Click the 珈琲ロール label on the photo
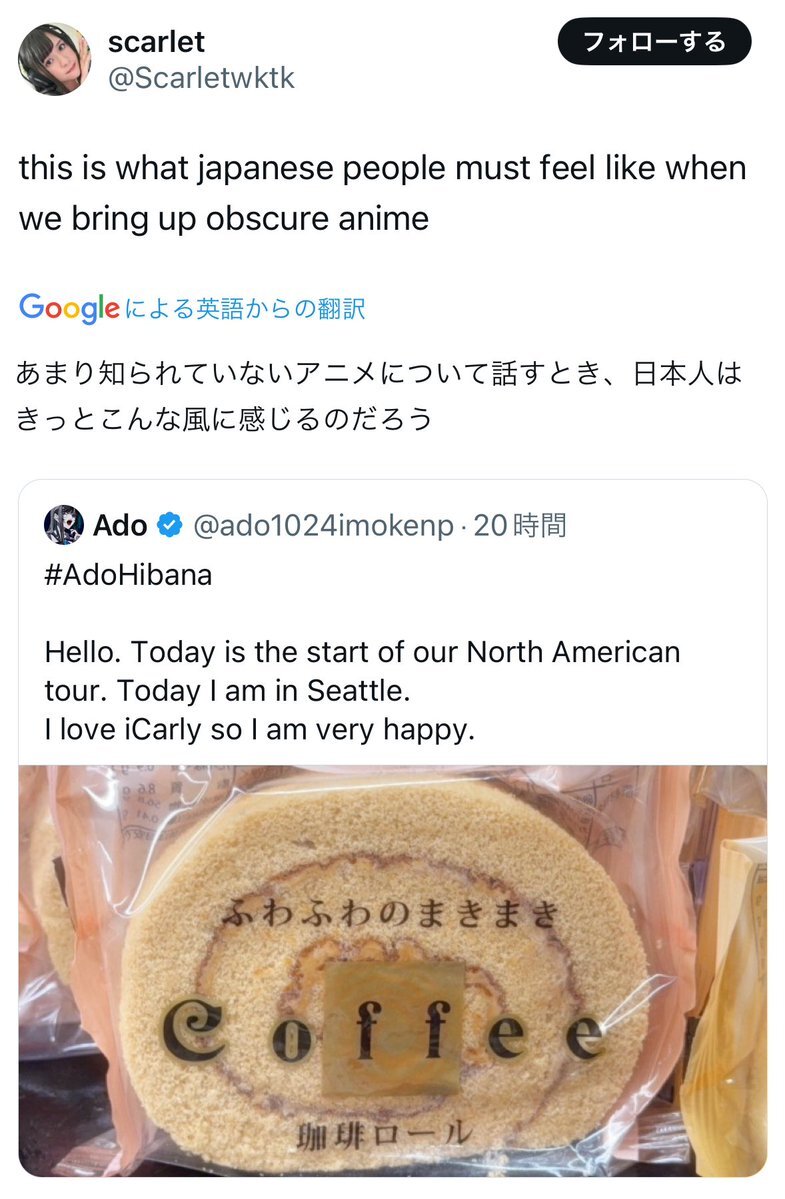 point(384,1134)
